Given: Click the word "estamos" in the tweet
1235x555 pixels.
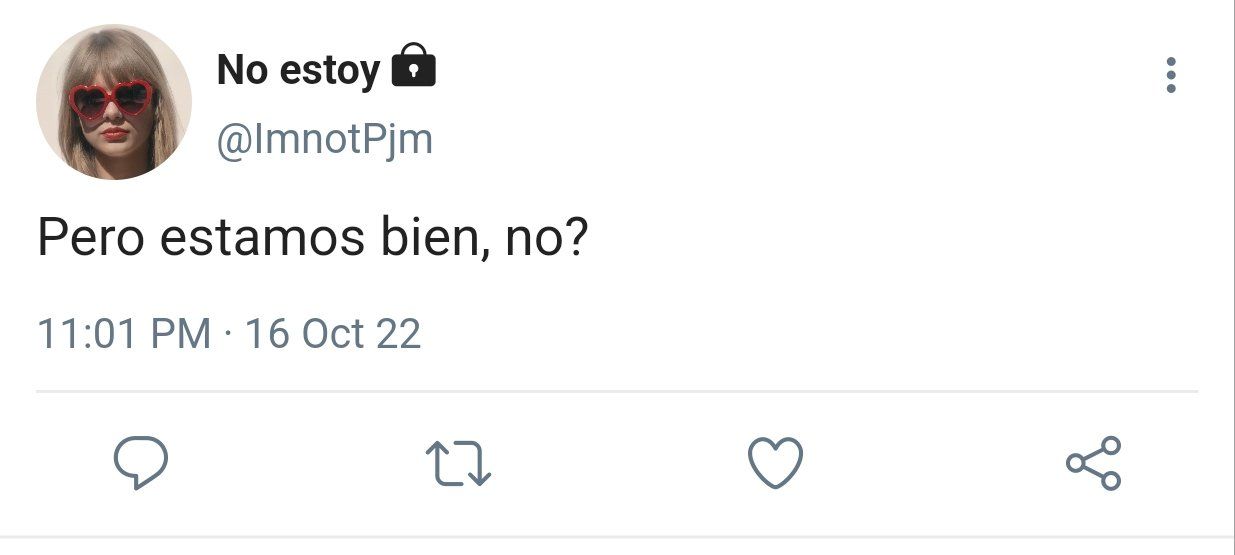Looking at the screenshot, I should 264,239.
